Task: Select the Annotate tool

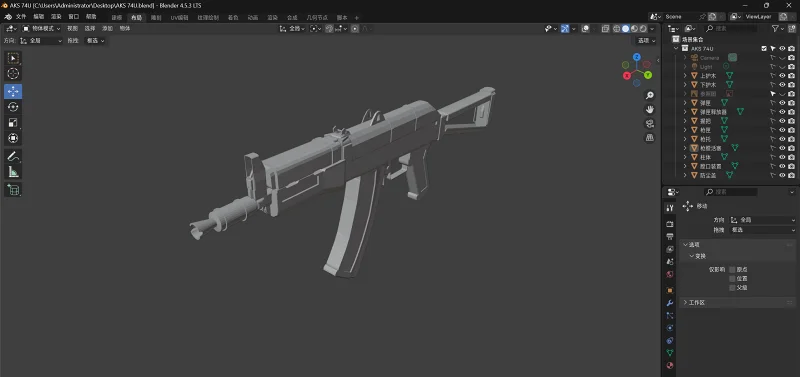Action: click(13, 156)
